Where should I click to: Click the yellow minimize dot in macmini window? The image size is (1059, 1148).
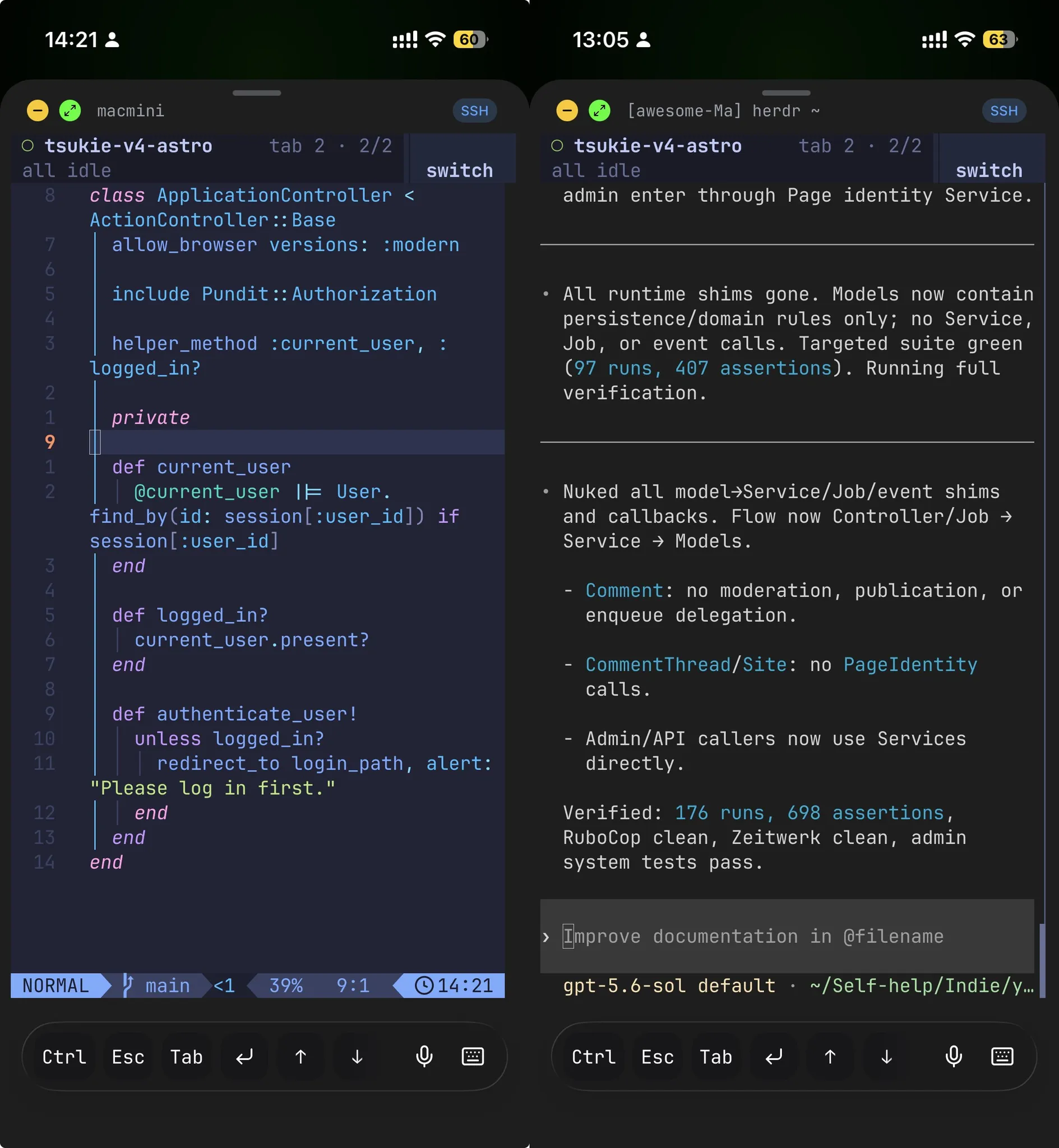click(38, 110)
